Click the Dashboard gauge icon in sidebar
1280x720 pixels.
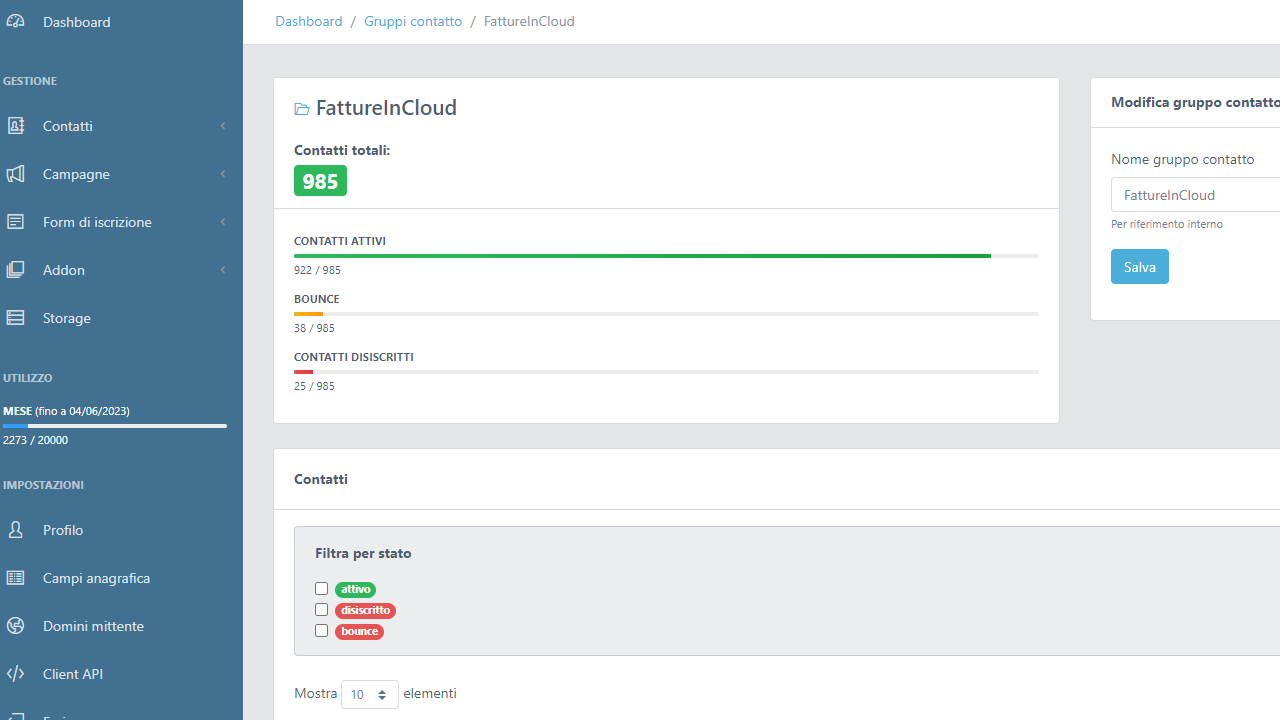pyautogui.click(x=15, y=21)
